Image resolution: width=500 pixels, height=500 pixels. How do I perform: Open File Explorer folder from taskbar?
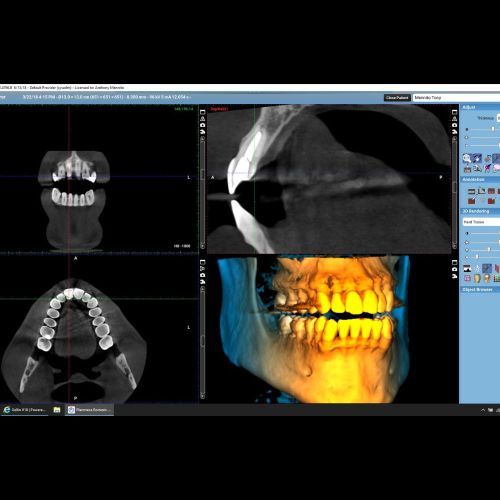click(57, 410)
